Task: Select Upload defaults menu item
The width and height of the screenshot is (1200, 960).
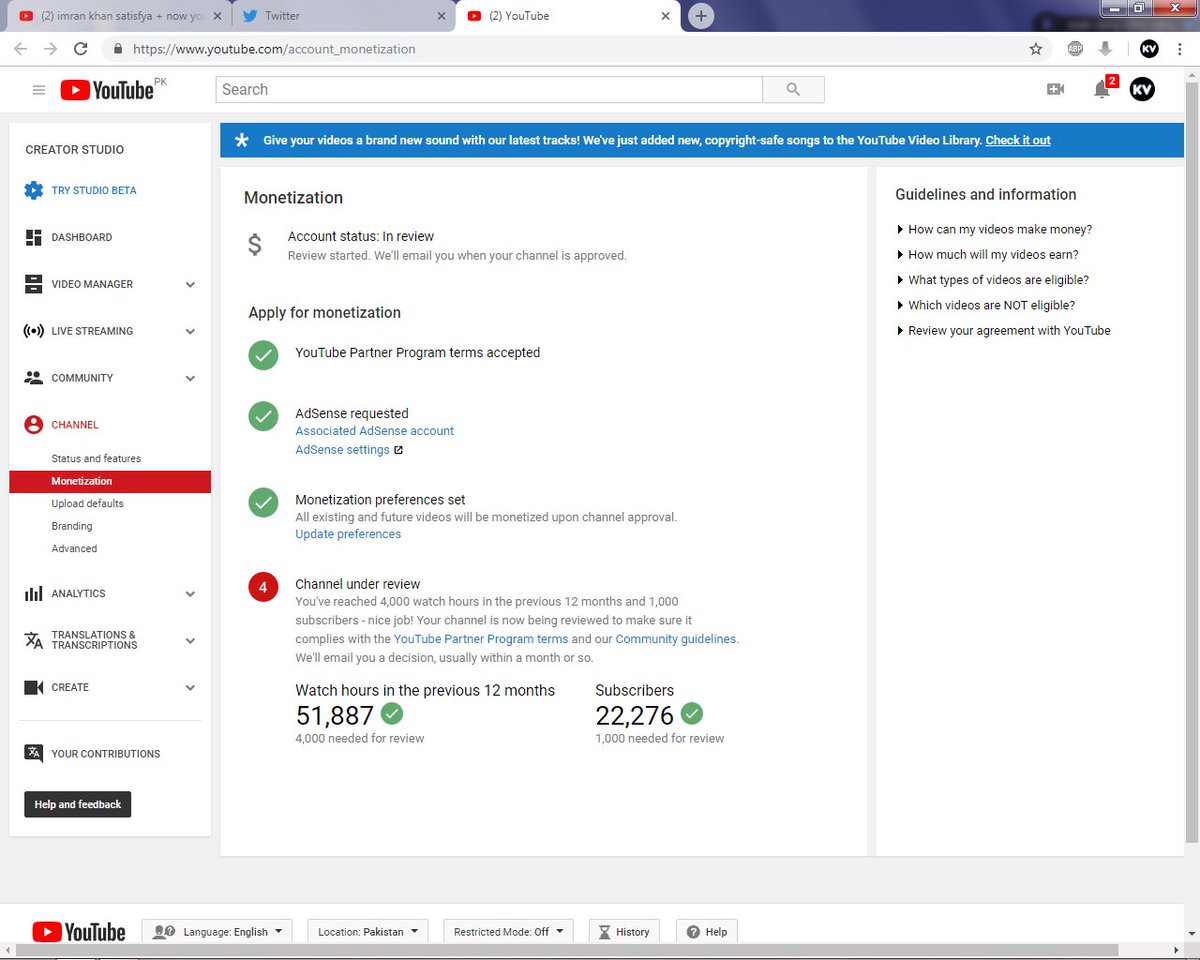Action: (88, 503)
